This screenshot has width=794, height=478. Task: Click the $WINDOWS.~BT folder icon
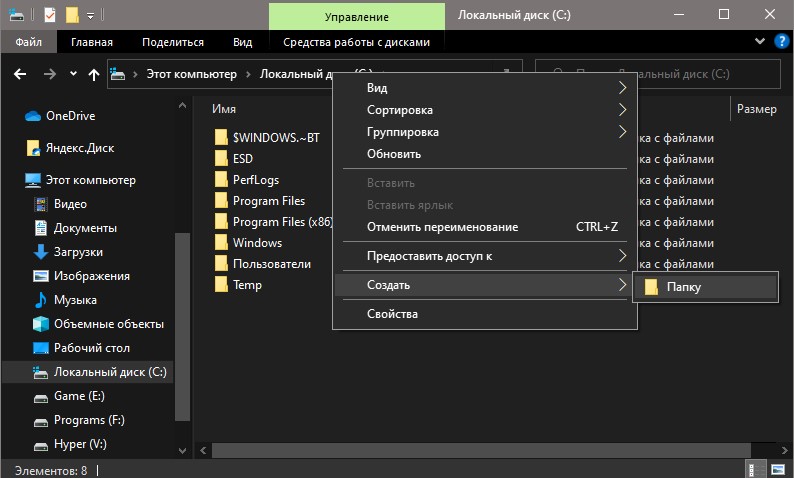point(221,137)
